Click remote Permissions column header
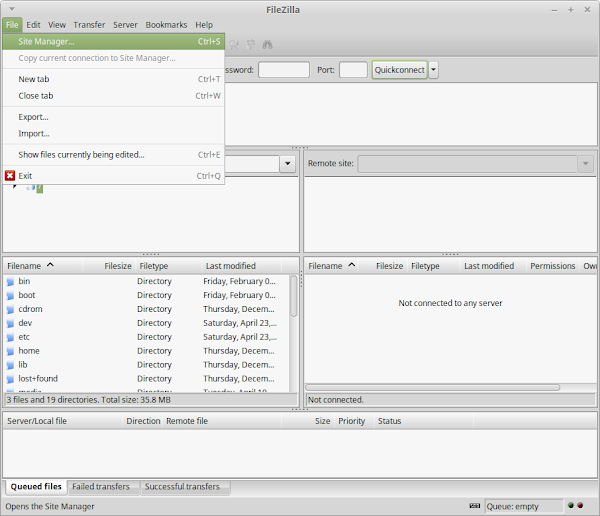 pyautogui.click(x=553, y=266)
